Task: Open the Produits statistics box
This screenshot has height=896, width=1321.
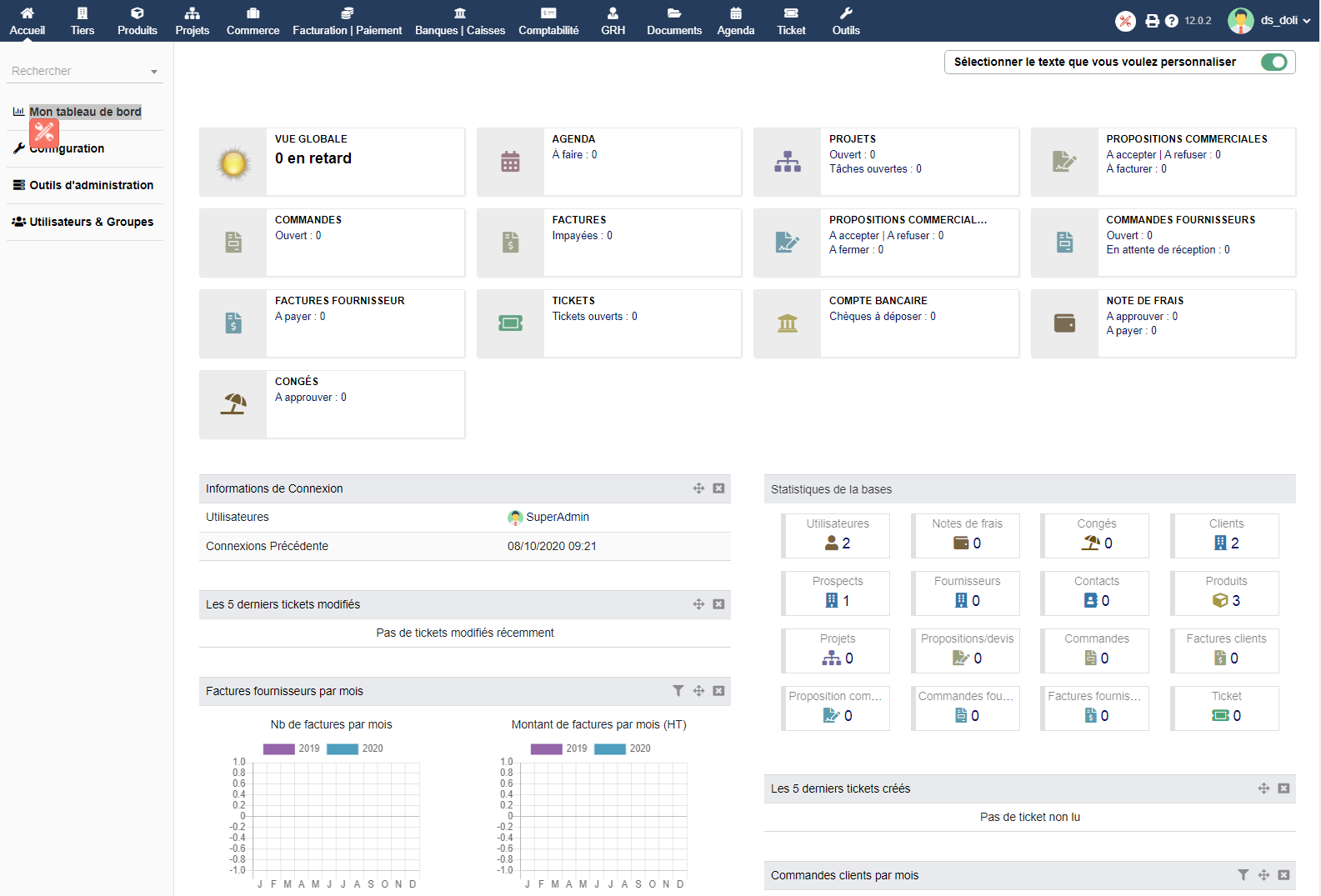Action: [1225, 593]
